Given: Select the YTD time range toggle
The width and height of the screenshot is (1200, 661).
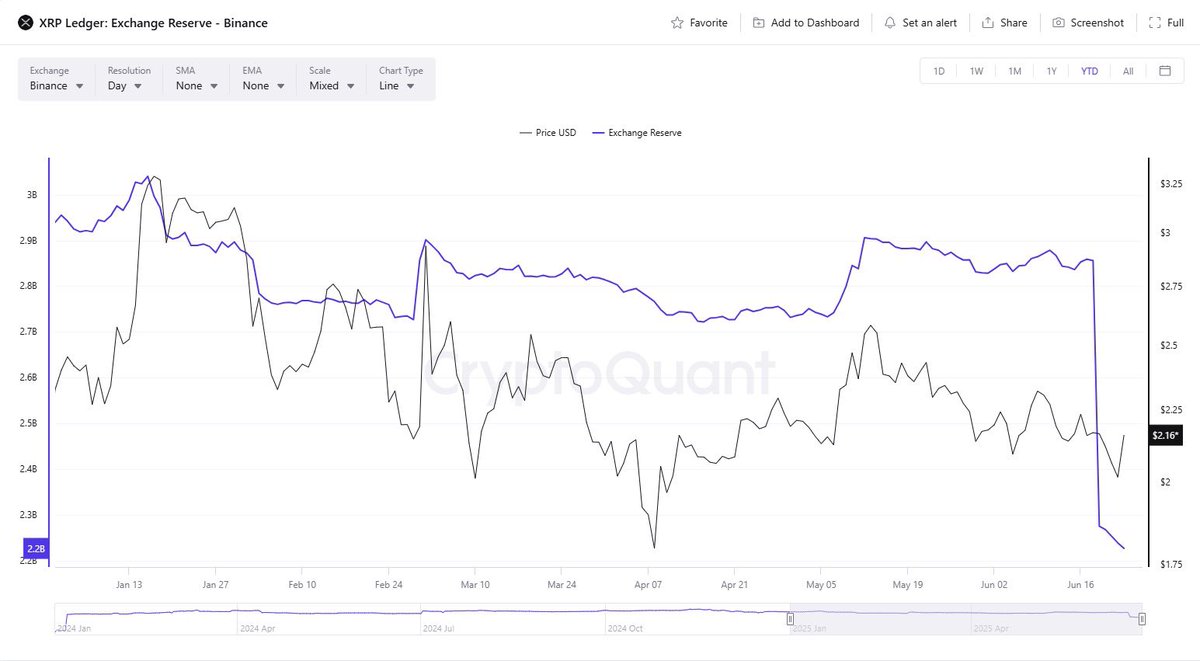Looking at the screenshot, I should click(x=1089, y=71).
